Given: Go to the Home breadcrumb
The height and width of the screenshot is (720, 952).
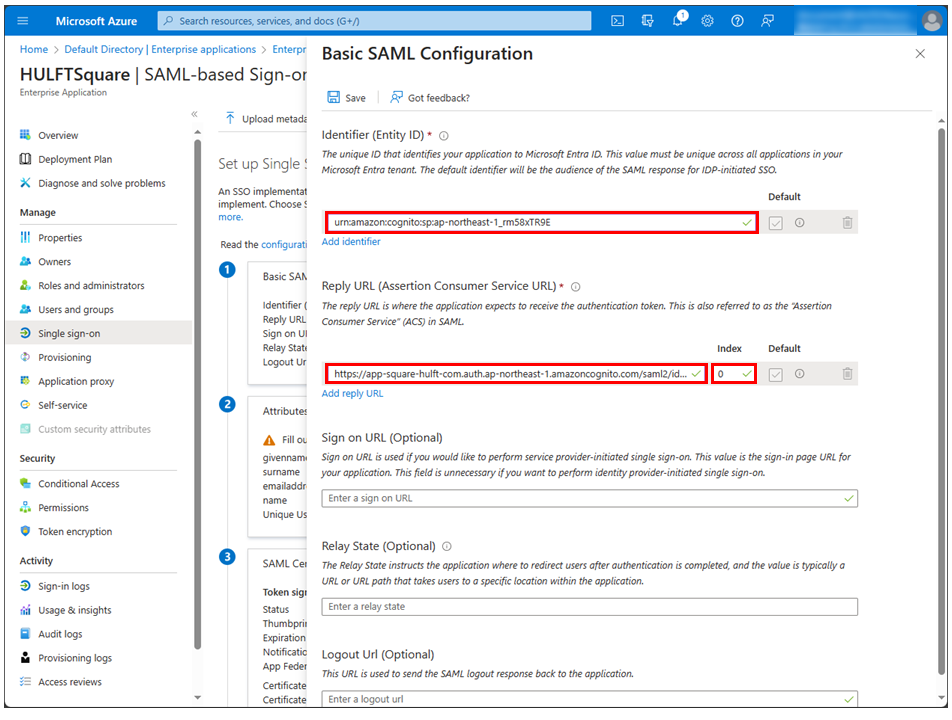Looking at the screenshot, I should coord(33,49).
